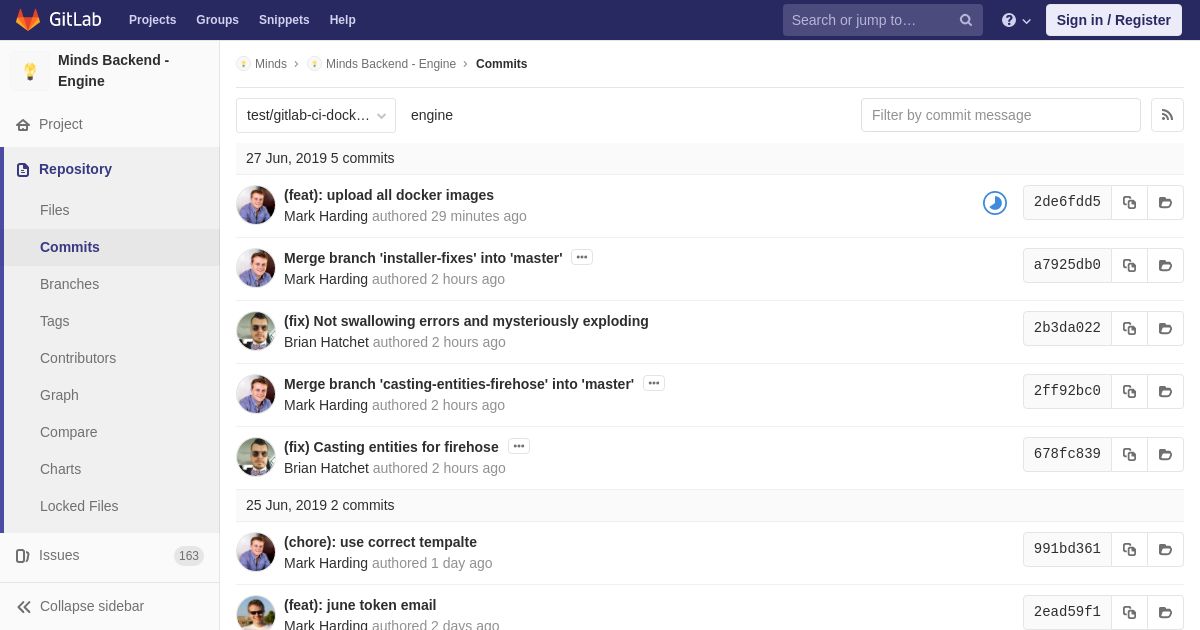Expand description of Merge branch 'casting-entities-firehose' commit
This screenshot has height=630, width=1200.
pyautogui.click(x=654, y=383)
